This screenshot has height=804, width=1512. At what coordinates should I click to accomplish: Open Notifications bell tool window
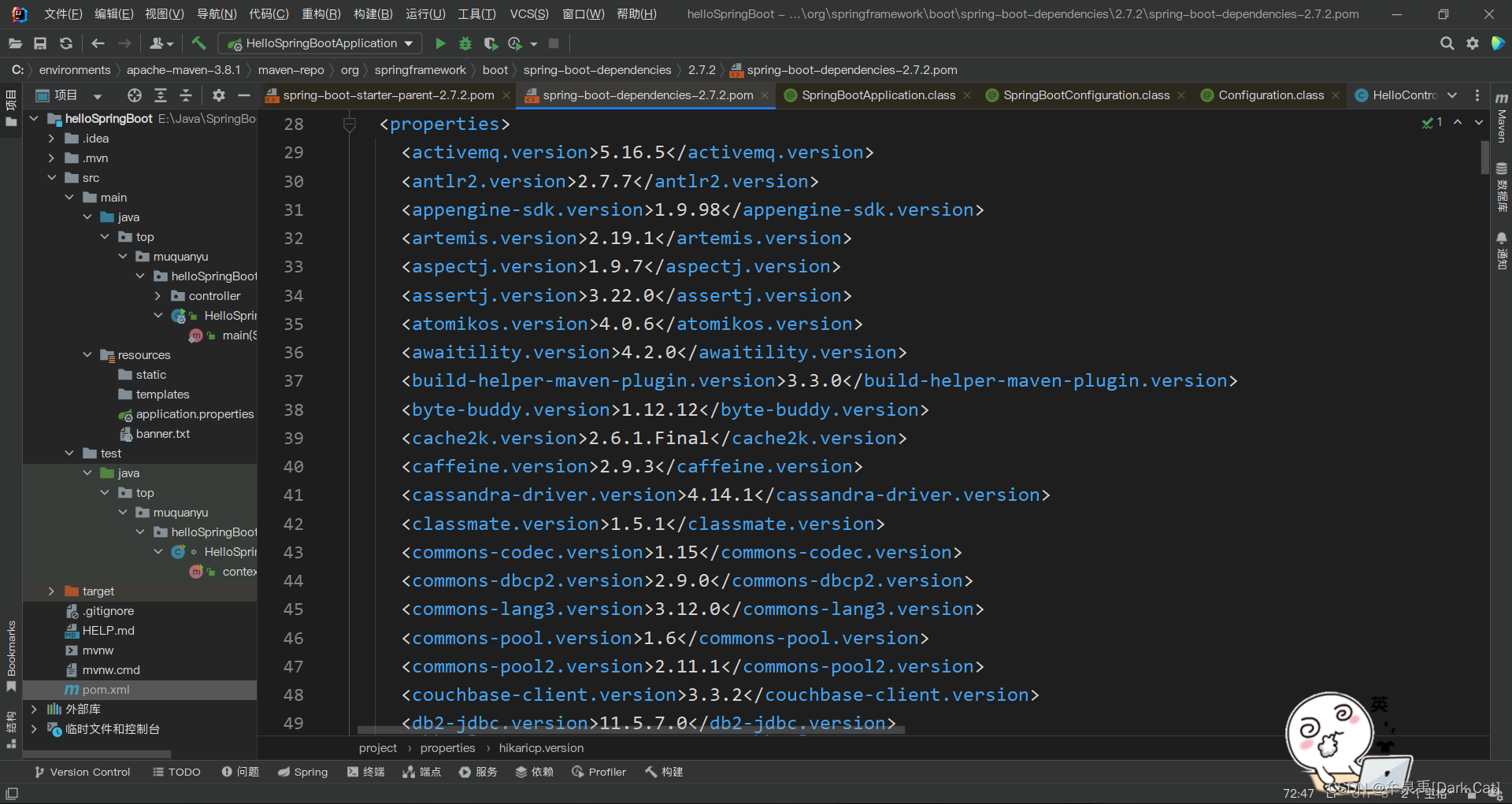1502,250
